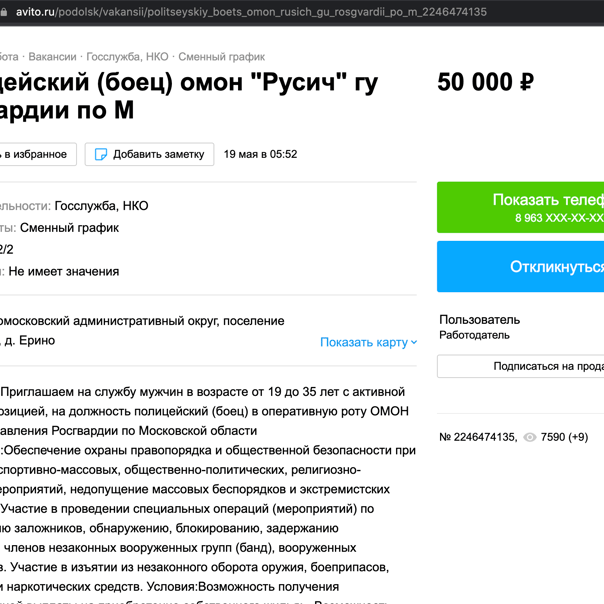604x604 pixels.
Task: Click the vacancy title heading
Action: [189, 96]
